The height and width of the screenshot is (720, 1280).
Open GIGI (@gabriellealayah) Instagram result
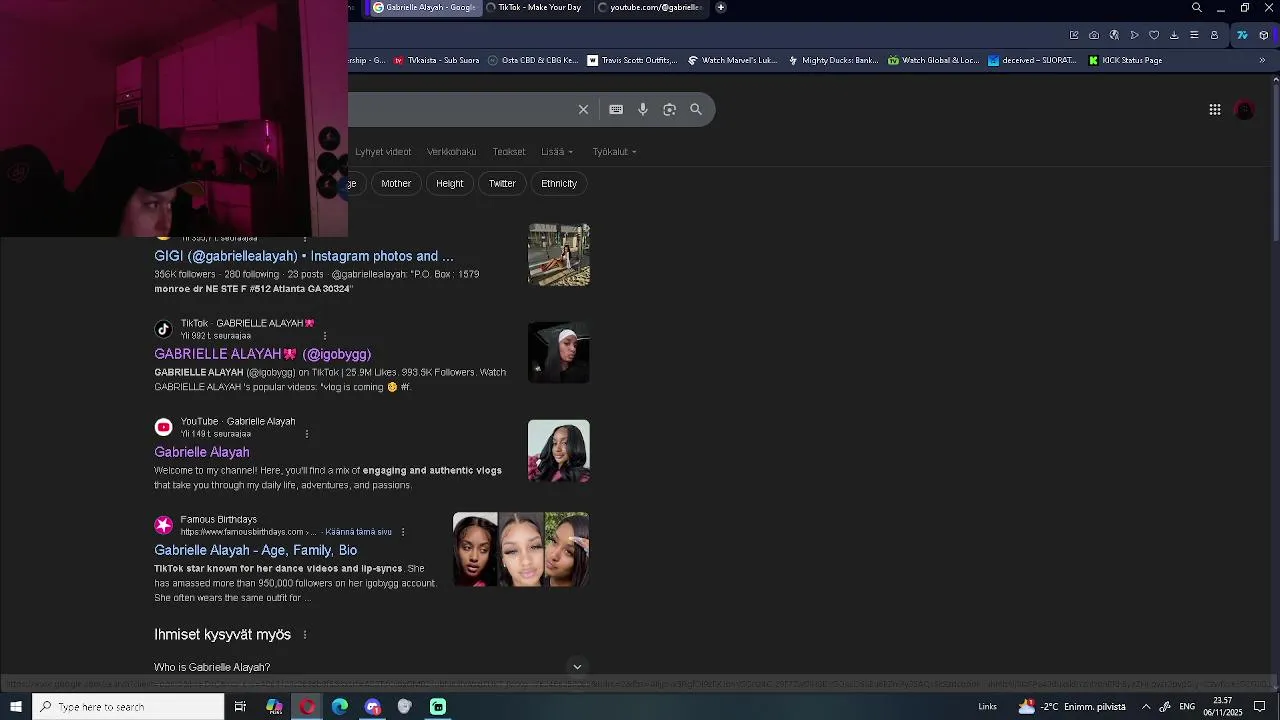(304, 256)
